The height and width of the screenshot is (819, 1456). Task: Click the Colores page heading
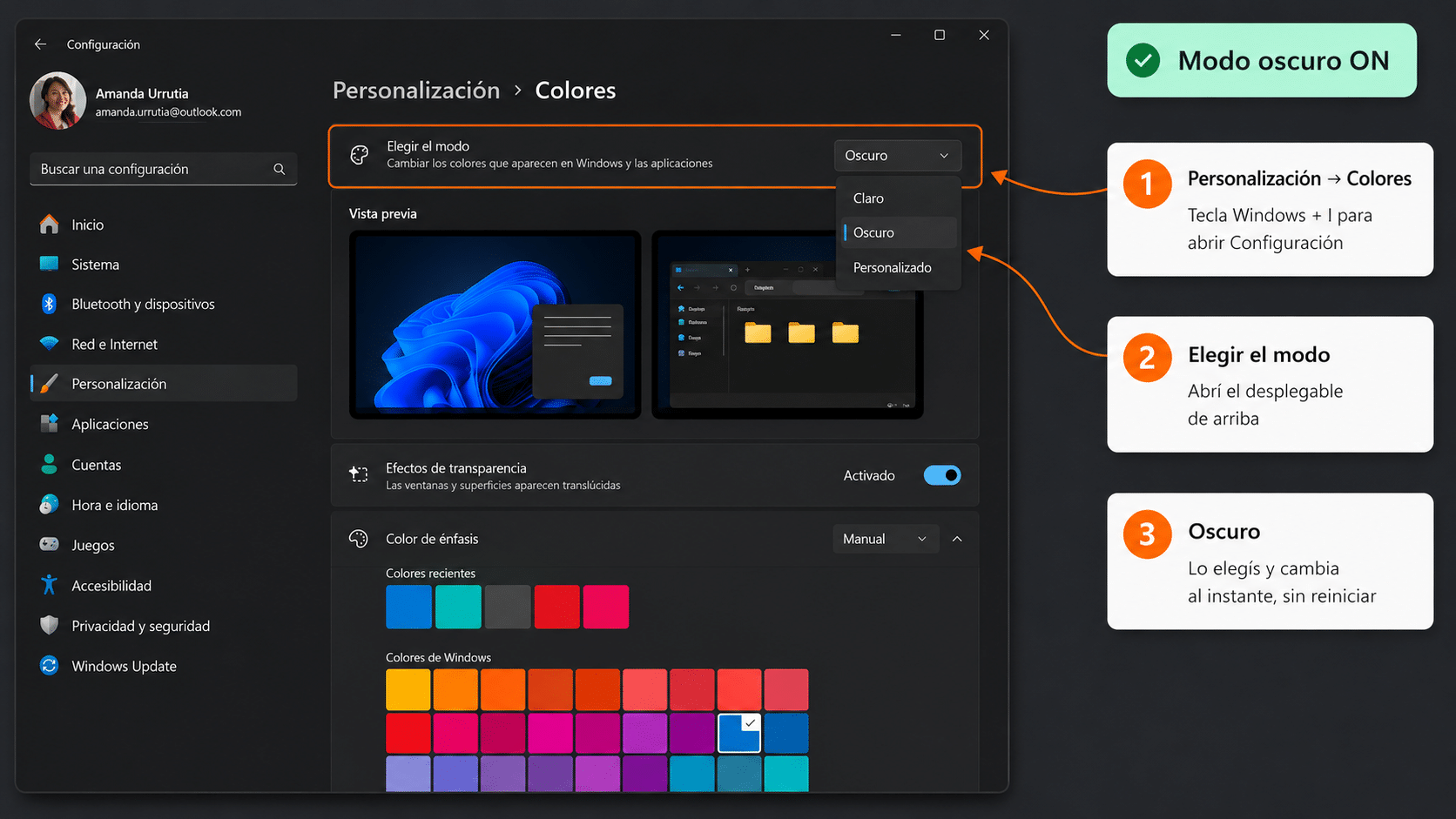coord(576,91)
